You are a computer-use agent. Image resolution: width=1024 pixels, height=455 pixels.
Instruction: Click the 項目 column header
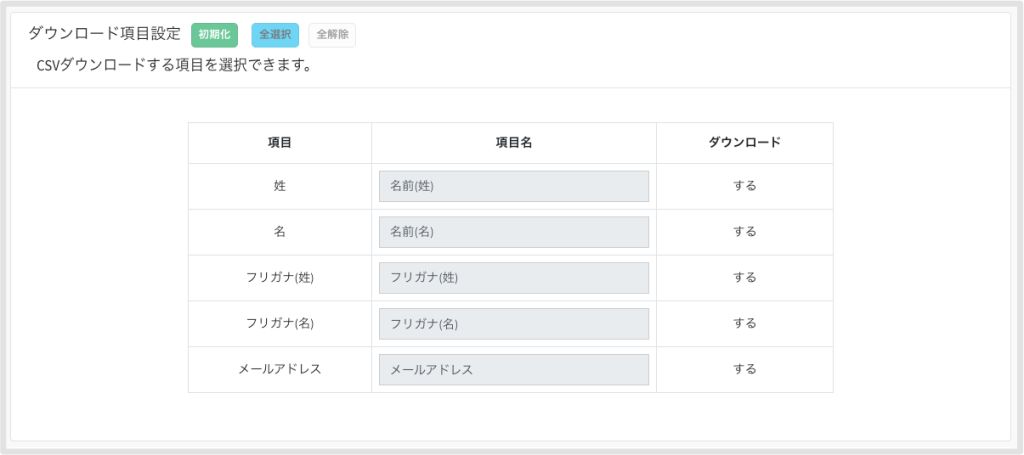[280, 143]
